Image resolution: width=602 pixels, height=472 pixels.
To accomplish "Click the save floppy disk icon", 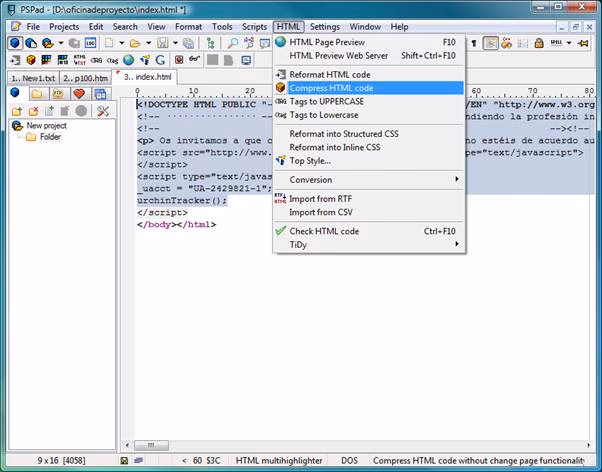I will (162, 43).
